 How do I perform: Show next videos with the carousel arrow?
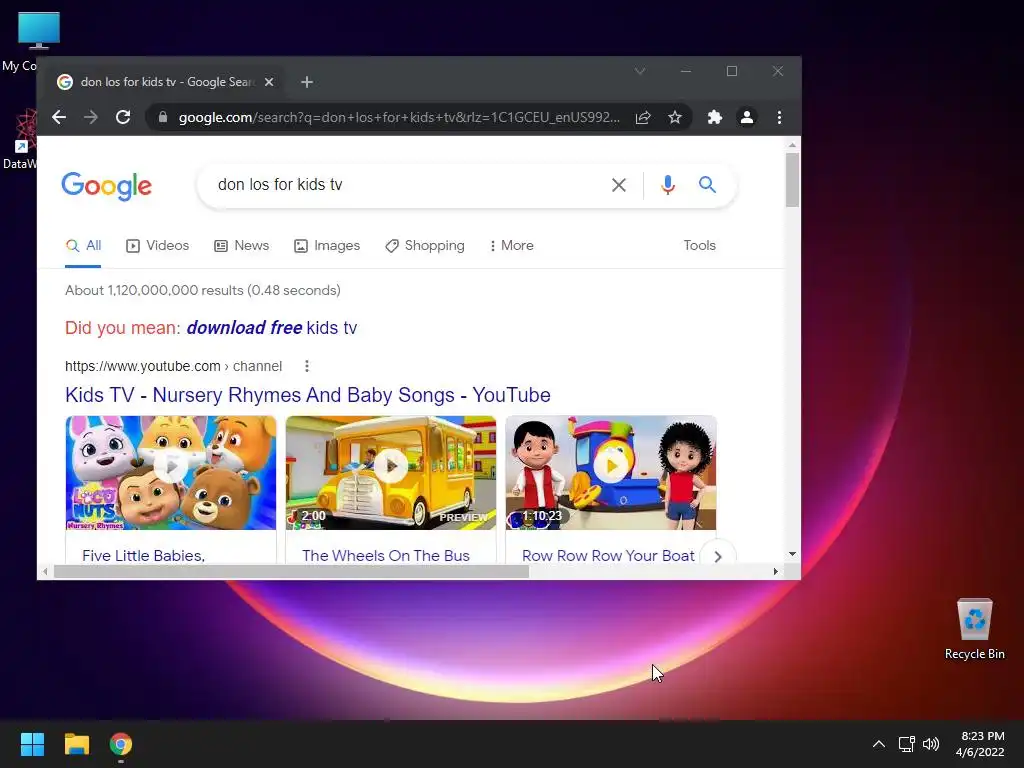718,556
